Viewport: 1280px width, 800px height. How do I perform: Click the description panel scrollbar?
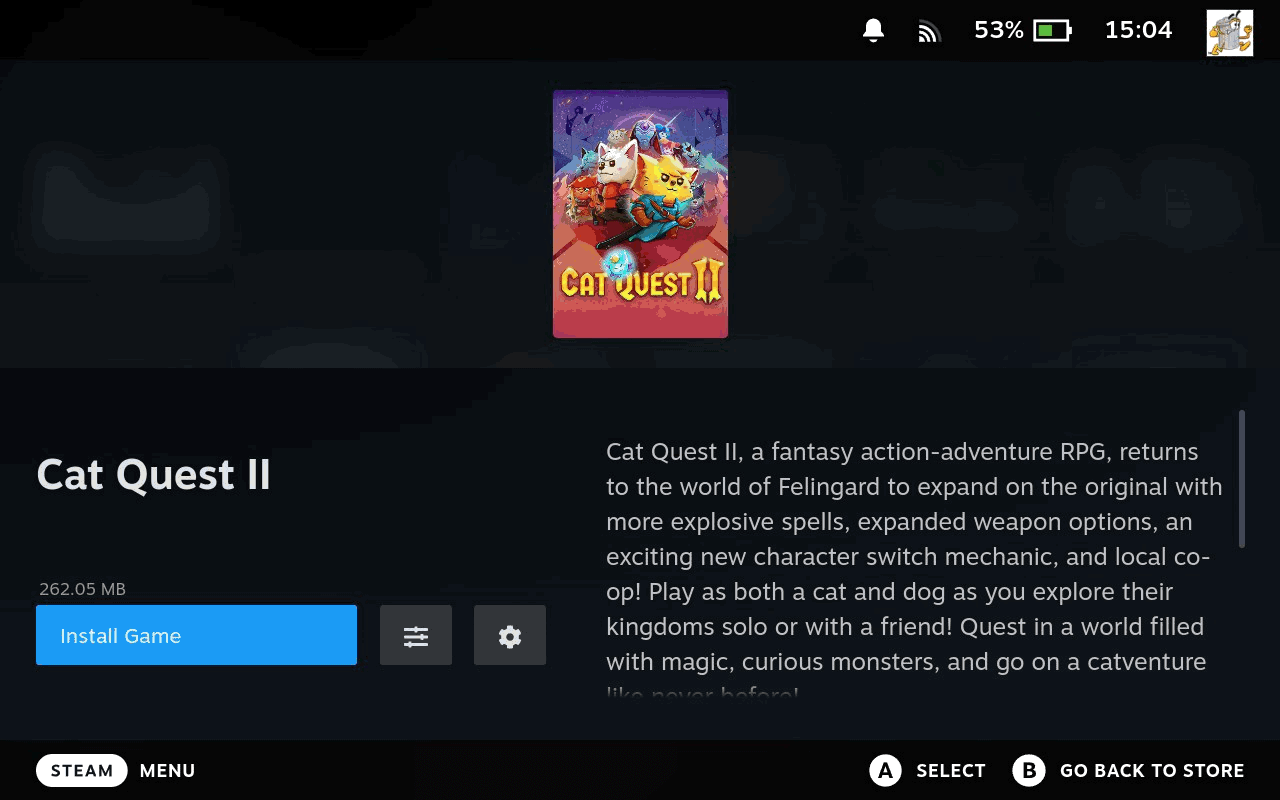click(1242, 479)
